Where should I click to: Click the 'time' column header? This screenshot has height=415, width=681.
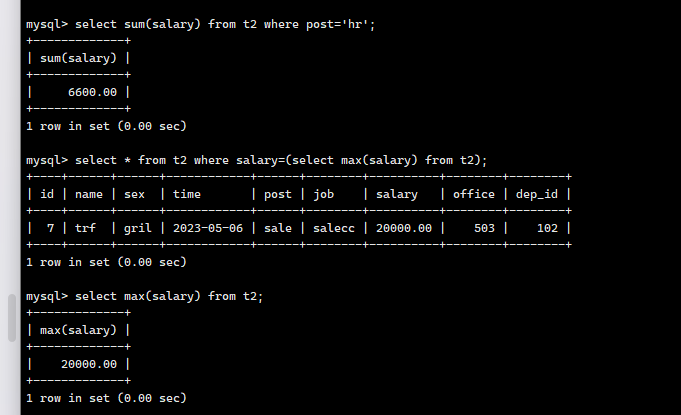pyautogui.click(x=187, y=194)
